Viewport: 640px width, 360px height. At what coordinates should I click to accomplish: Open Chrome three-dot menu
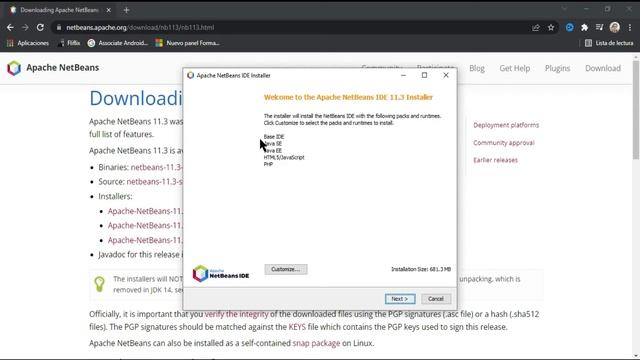[630, 27]
